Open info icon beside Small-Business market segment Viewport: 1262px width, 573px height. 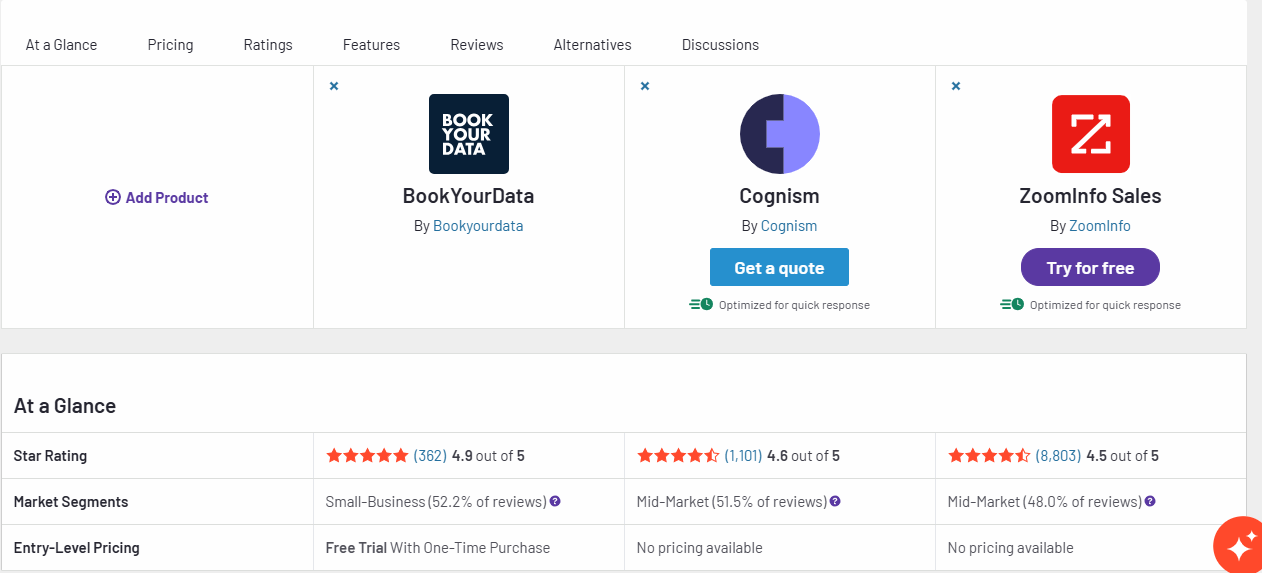[x=555, y=501]
